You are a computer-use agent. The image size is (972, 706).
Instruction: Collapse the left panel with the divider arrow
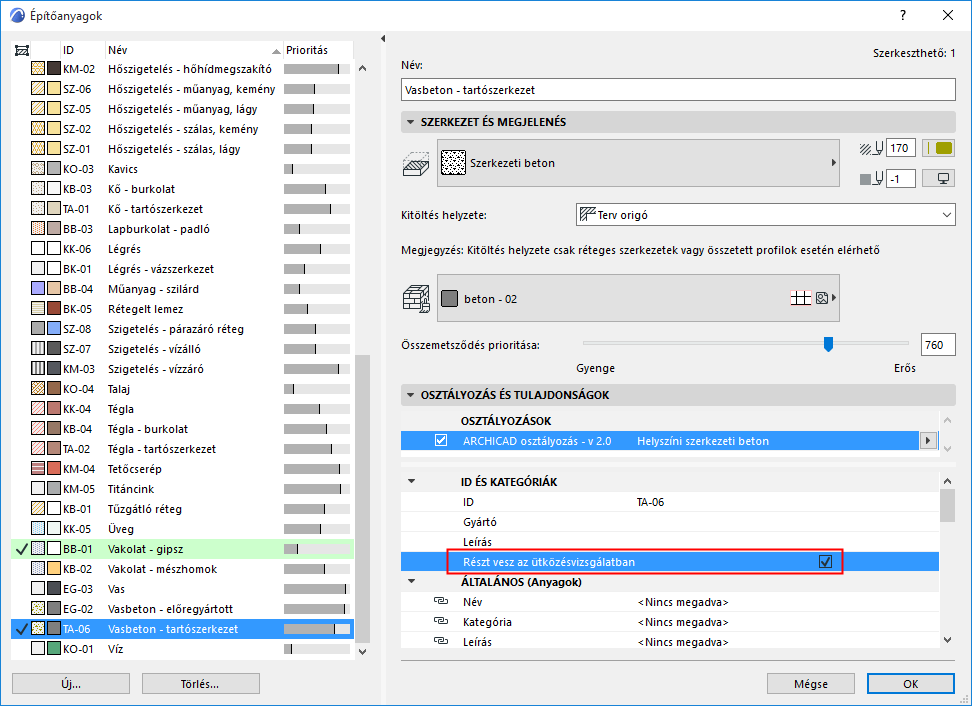pos(383,38)
